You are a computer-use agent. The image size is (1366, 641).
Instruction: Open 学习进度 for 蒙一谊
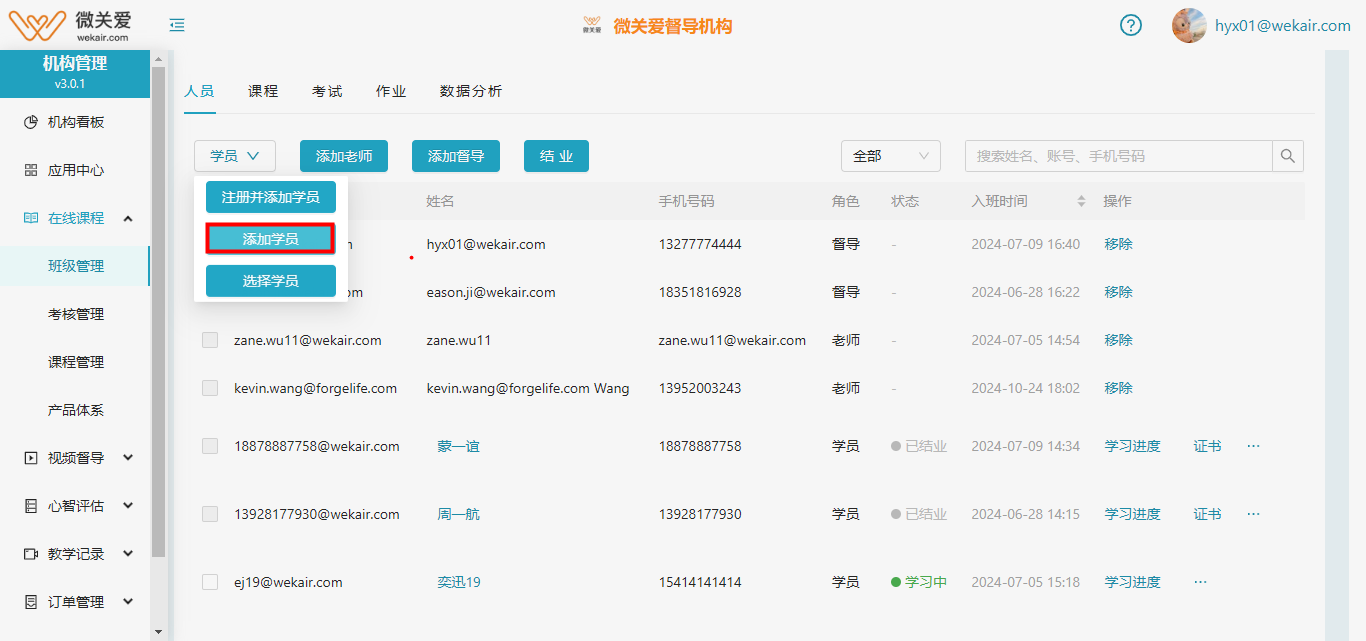(1132, 446)
